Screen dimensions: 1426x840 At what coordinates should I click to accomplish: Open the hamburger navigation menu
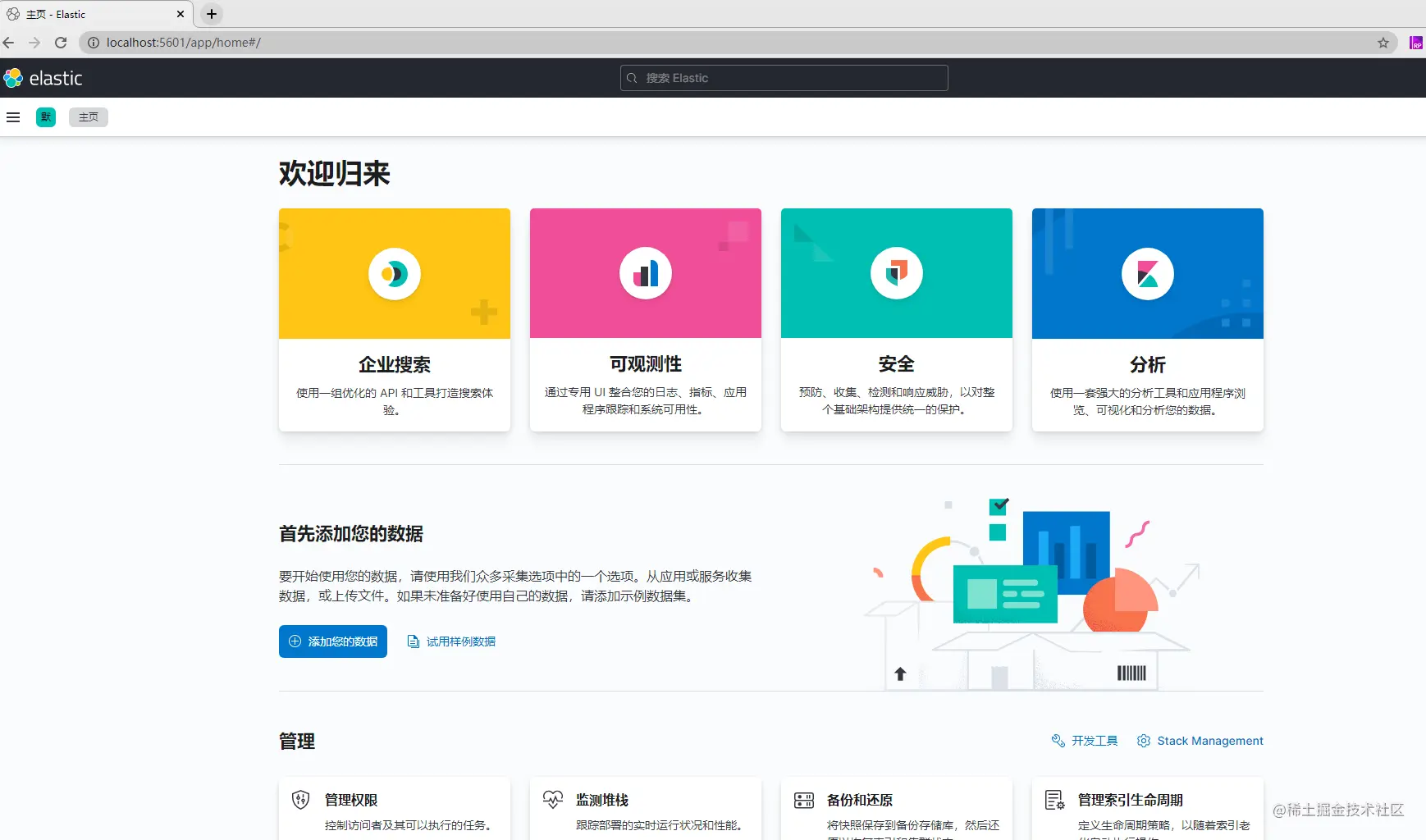pyautogui.click(x=13, y=117)
